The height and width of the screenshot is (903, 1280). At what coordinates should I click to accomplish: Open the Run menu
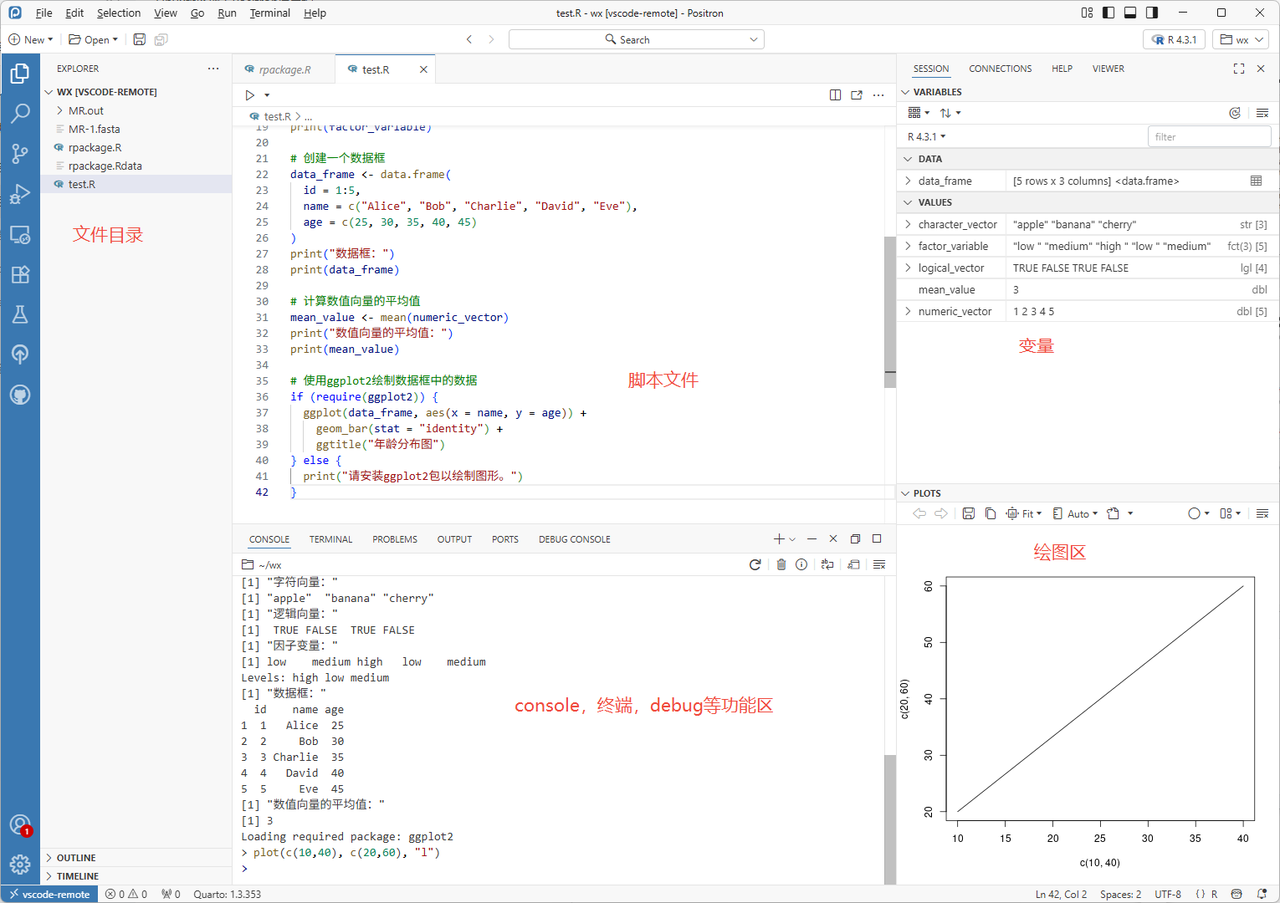click(x=227, y=13)
